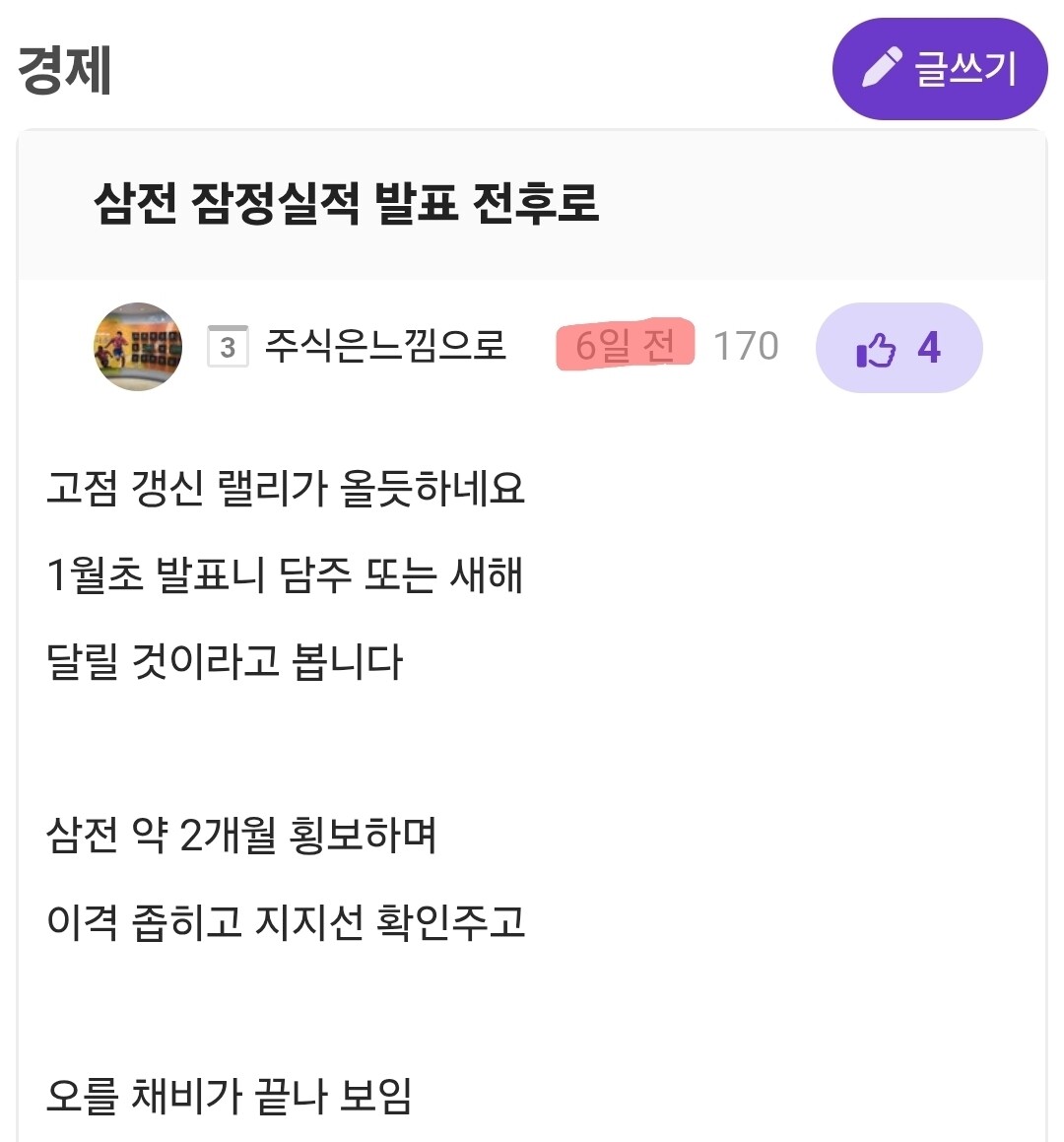Select the post title 삼전 잠정실적 발표 전후로
This screenshot has height=1142, width=1064.
(x=347, y=202)
